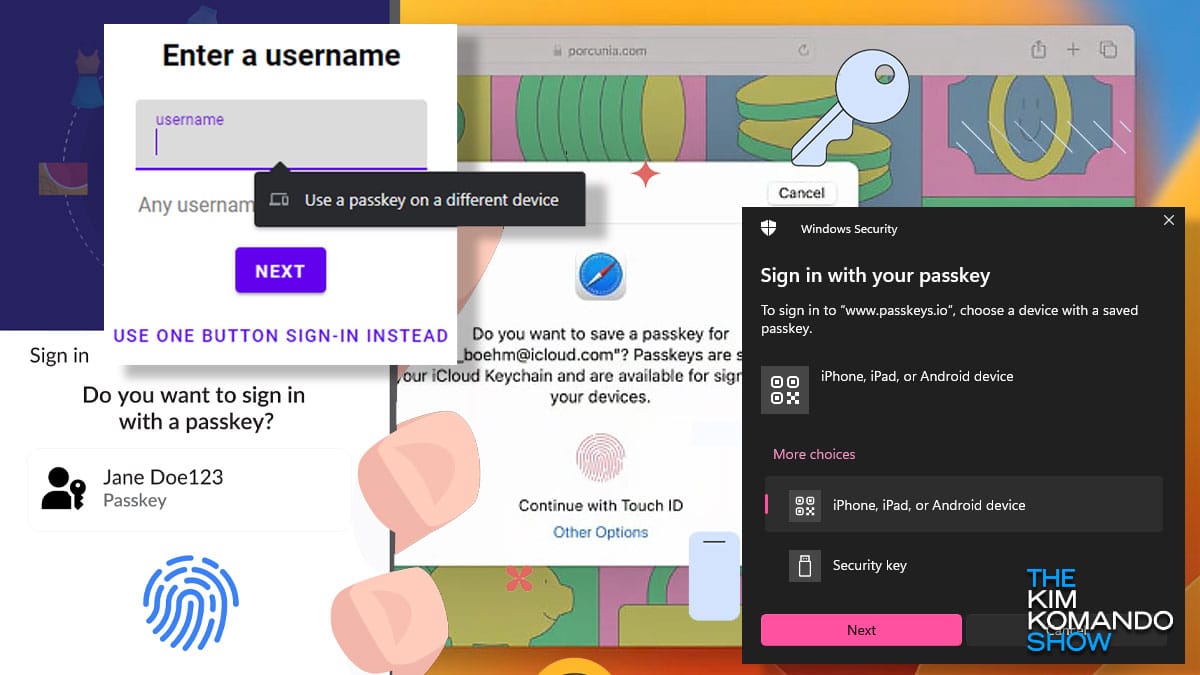Click the USB security key icon

[804, 566]
